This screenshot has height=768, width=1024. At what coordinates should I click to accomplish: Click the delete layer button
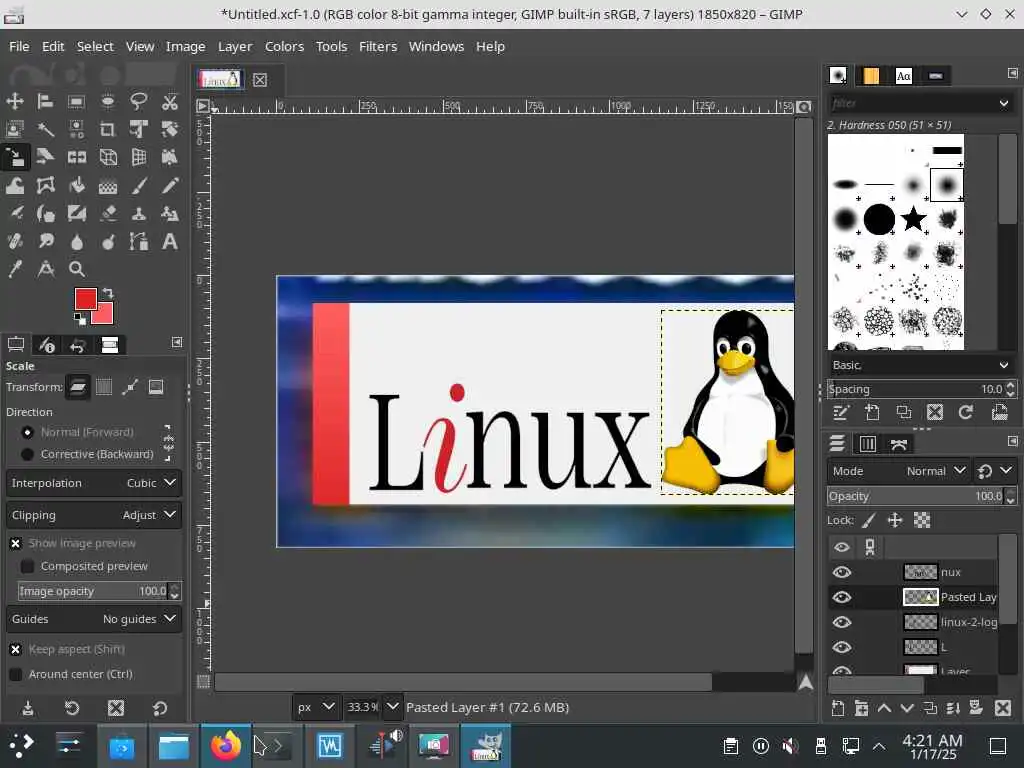(x=1003, y=708)
